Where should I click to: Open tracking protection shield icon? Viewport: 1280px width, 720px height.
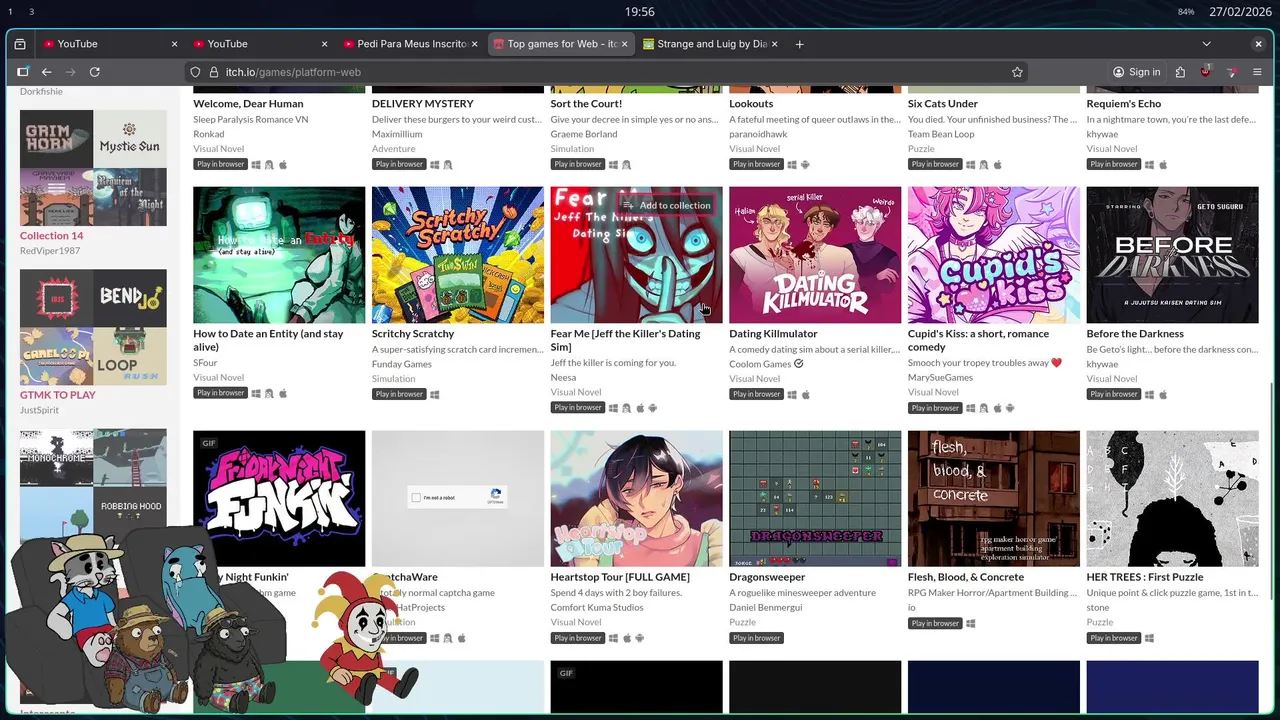196,72
